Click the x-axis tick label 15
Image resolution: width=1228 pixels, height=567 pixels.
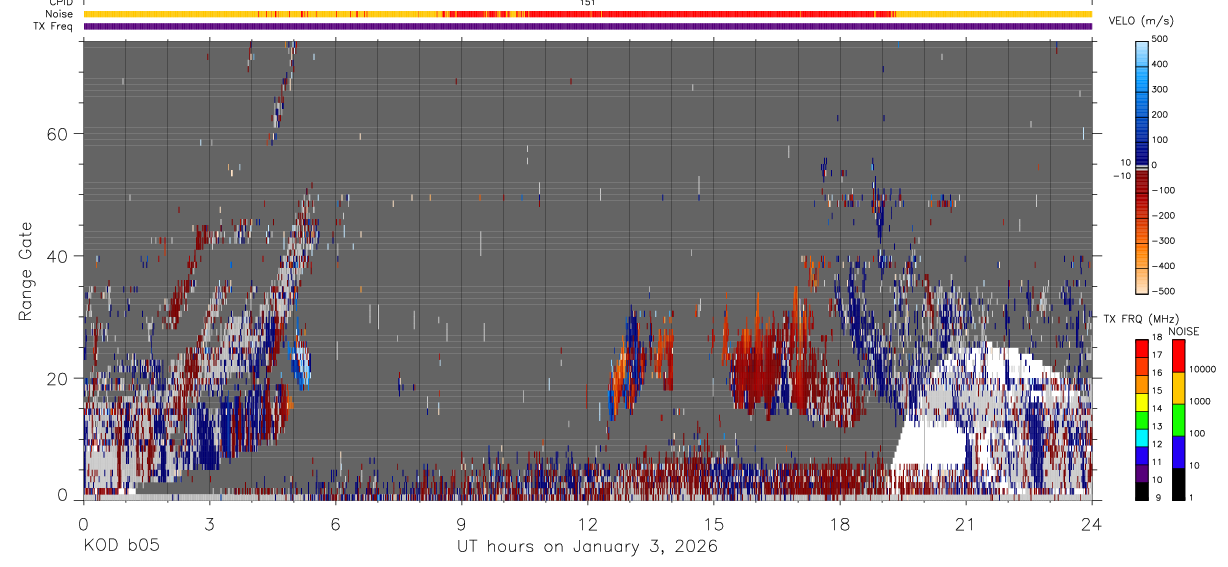tap(713, 524)
